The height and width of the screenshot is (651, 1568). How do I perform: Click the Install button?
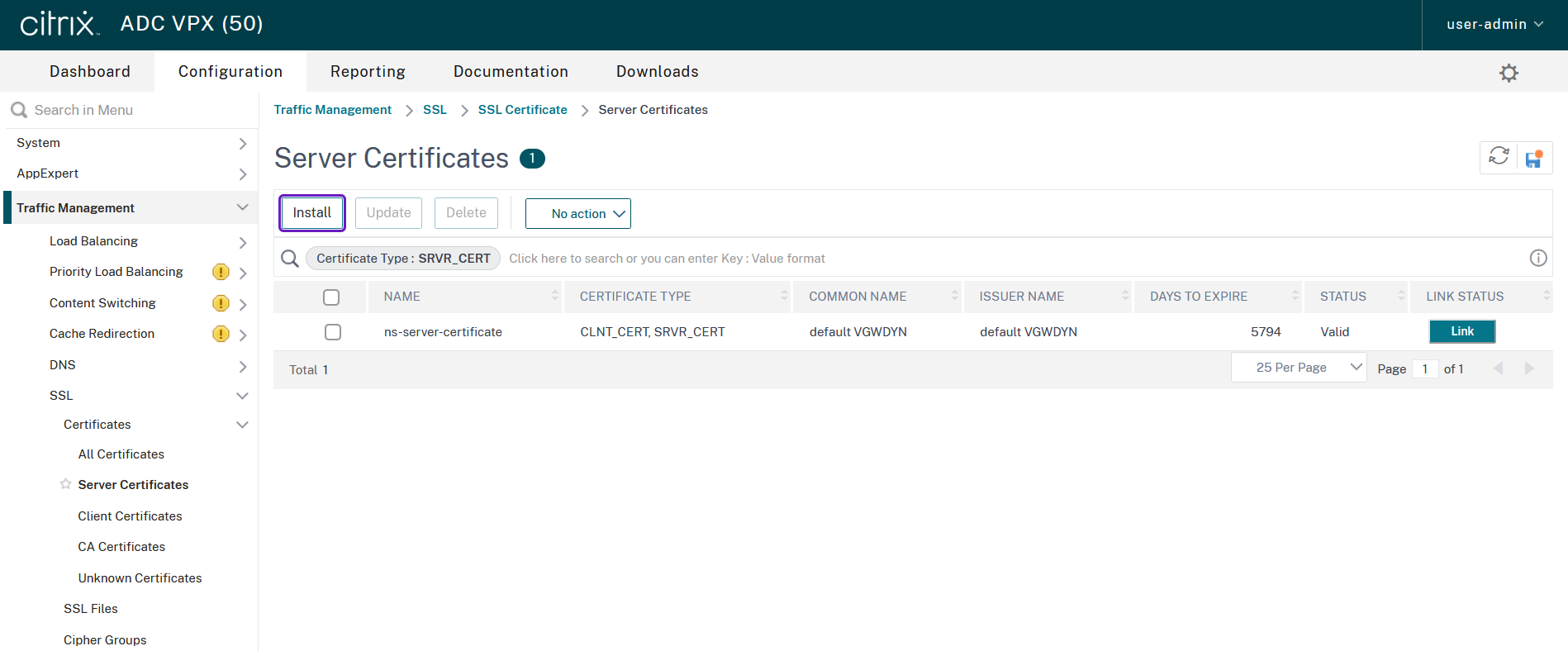(312, 212)
